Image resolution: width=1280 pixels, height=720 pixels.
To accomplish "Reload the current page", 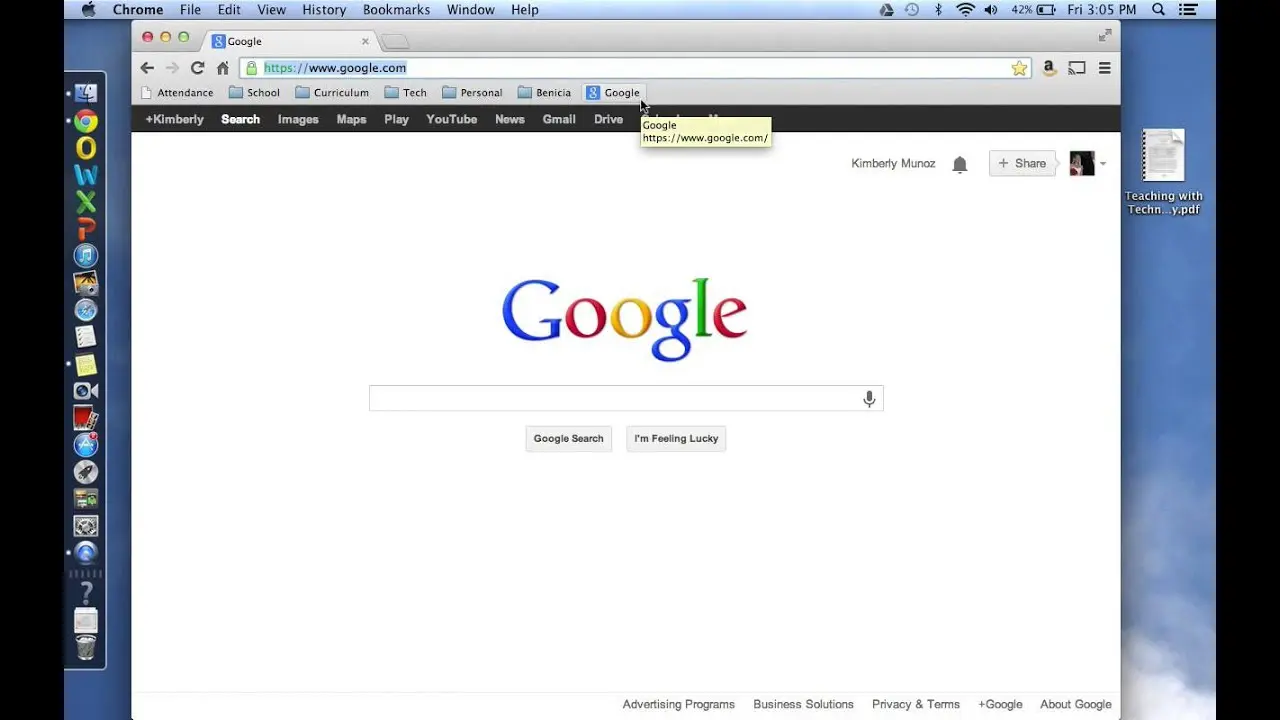I will [x=197, y=67].
